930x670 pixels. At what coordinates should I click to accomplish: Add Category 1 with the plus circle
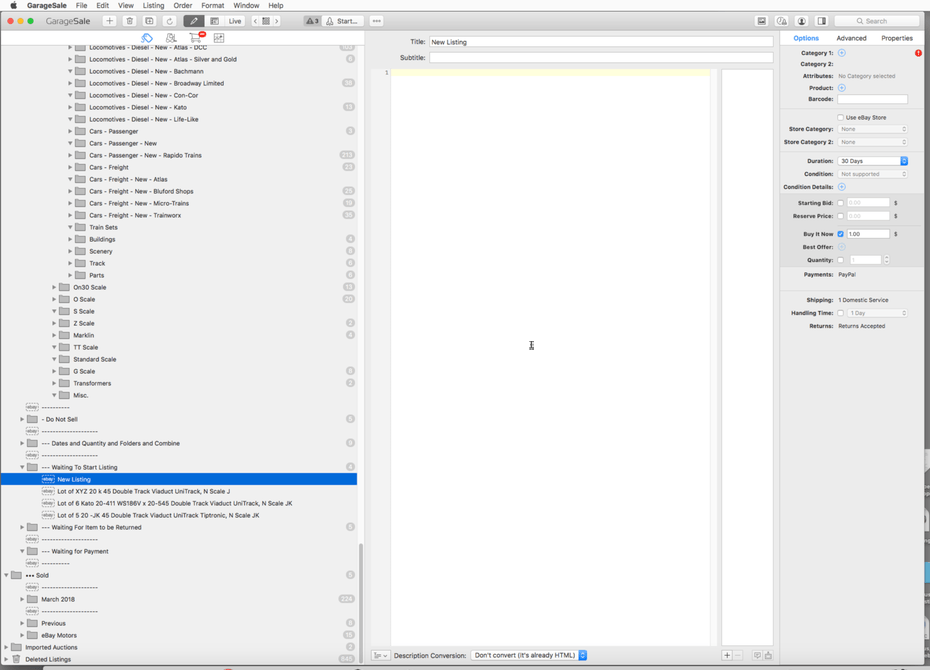(842, 53)
